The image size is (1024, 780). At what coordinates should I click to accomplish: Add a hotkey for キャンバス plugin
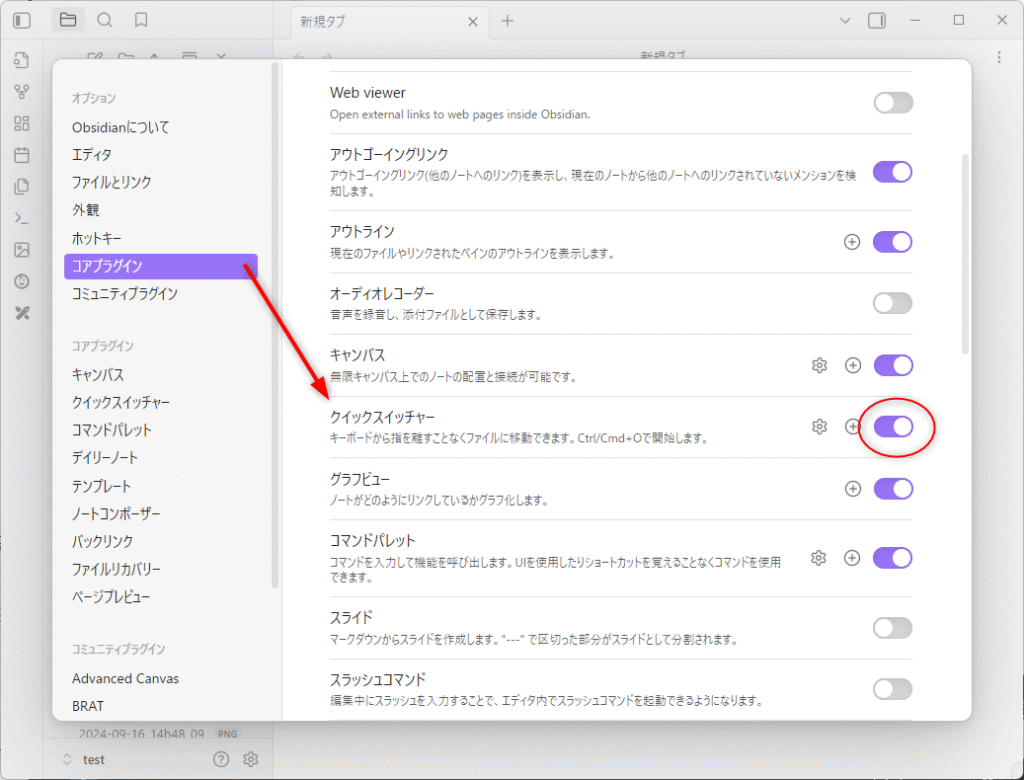pyautogui.click(x=852, y=365)
